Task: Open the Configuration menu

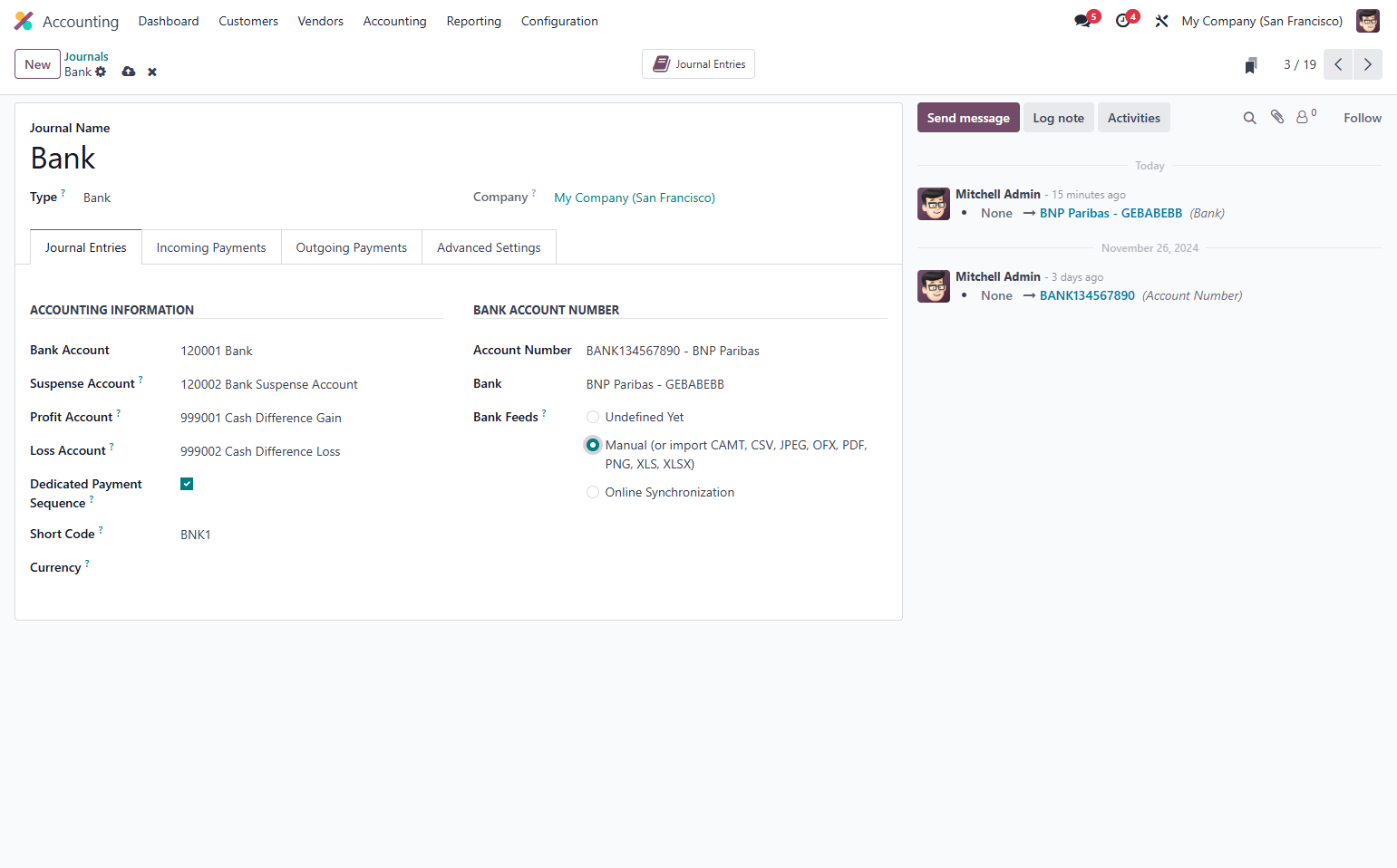Action: click(559, 21)
